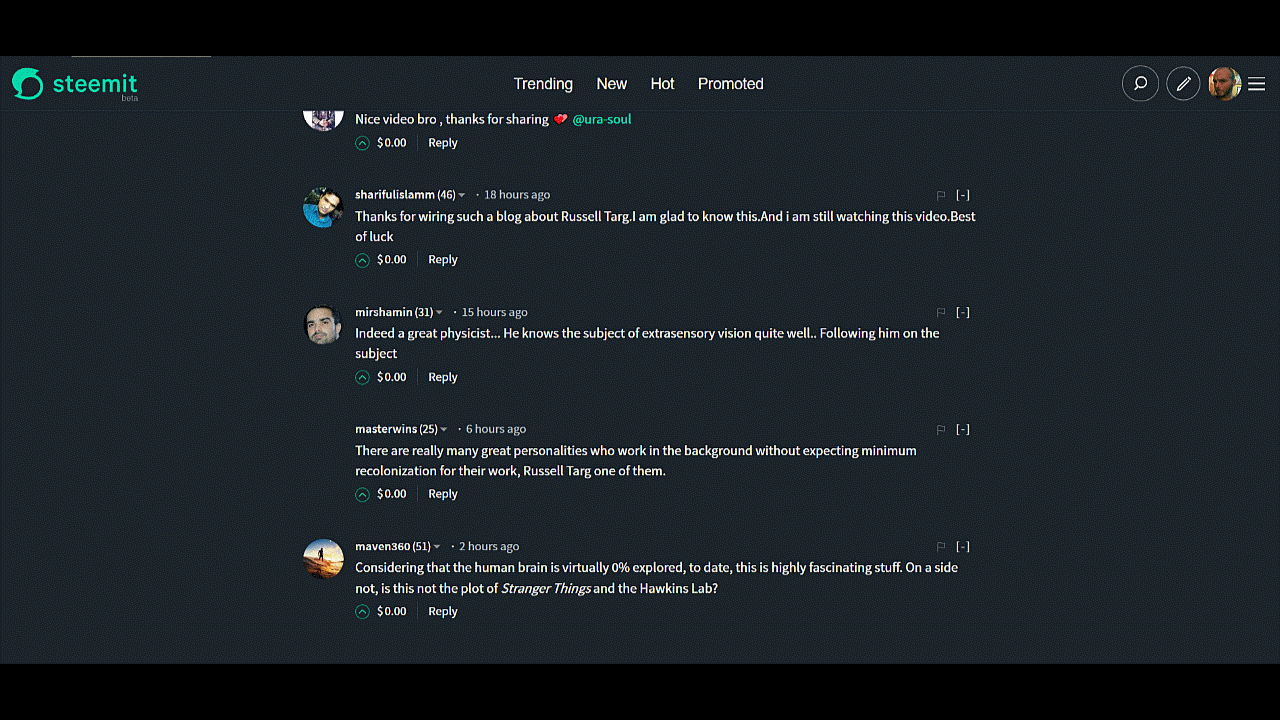This screenshot has height=720, width=1280.
Task: Click the pencil icon to write post
Action: tap(1183, 84)
